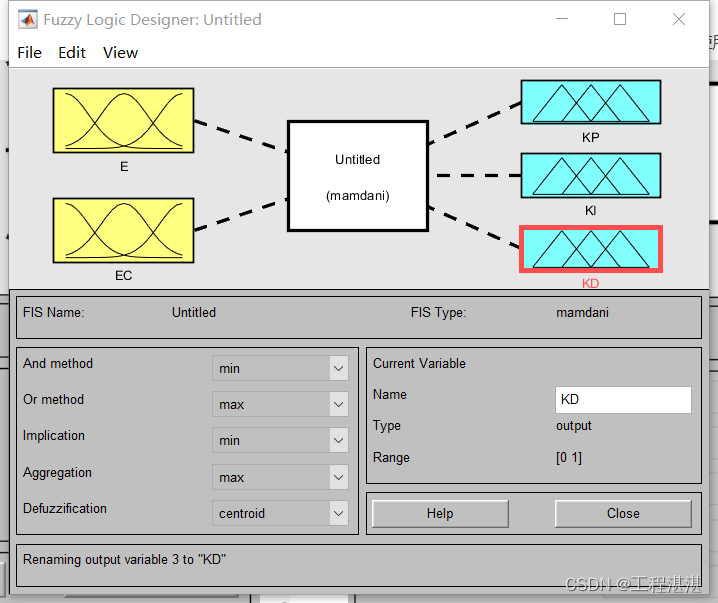
Task: Open the View menu
Action: click(x=120, y=53)
